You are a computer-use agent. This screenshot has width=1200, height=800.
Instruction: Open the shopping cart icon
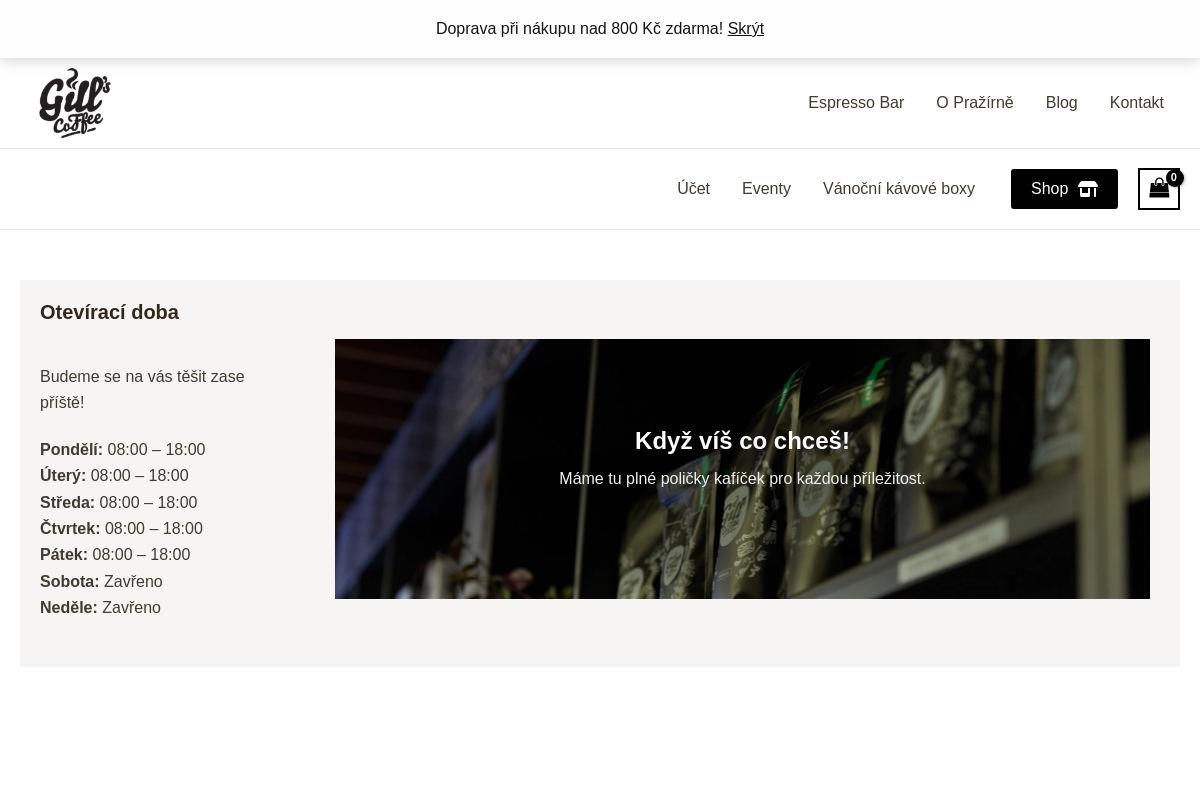coord(1159,189)
